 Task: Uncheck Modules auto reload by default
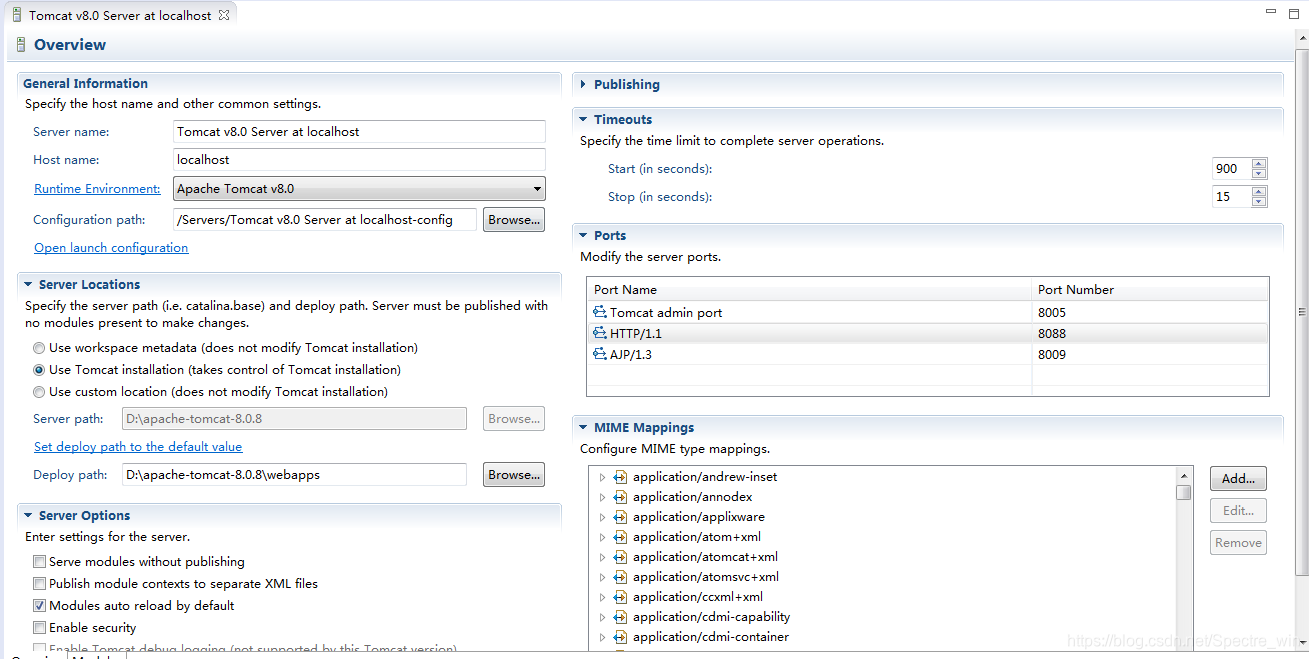[x=39, y=606]
